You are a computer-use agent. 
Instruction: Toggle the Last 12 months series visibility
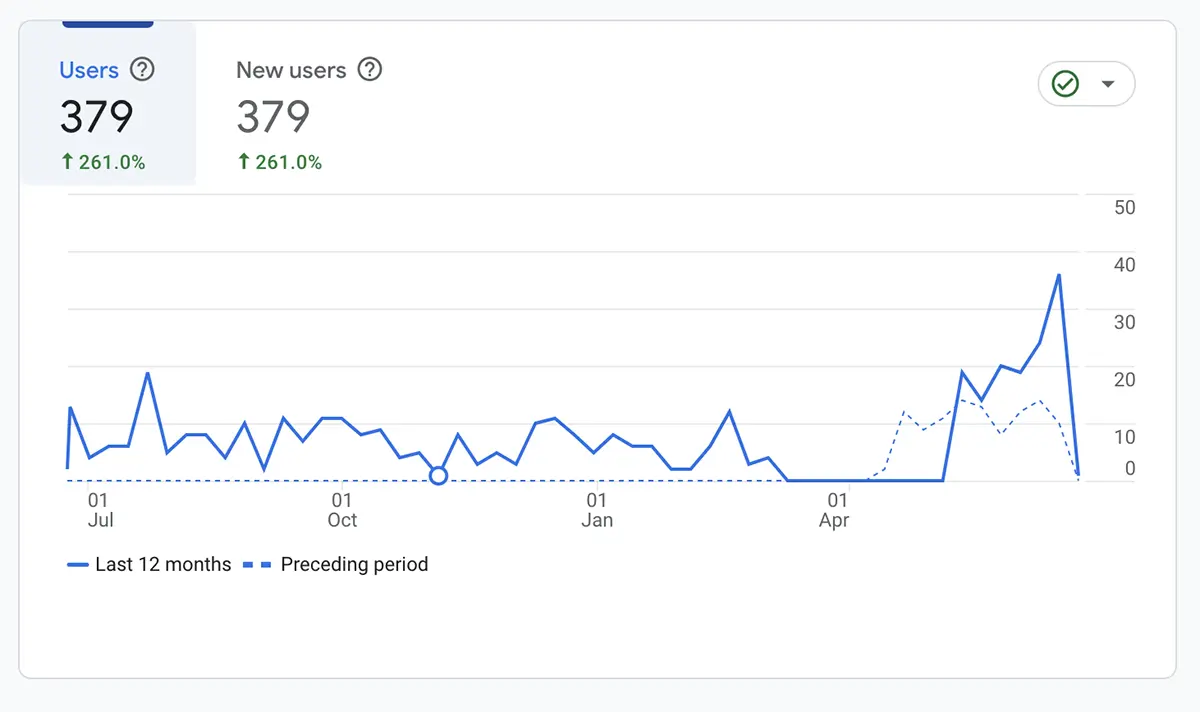[150, 564]
